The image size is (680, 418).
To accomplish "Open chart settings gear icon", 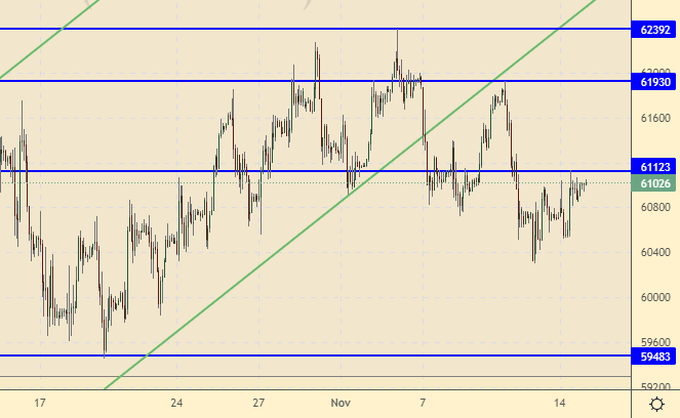I will 656,404.
